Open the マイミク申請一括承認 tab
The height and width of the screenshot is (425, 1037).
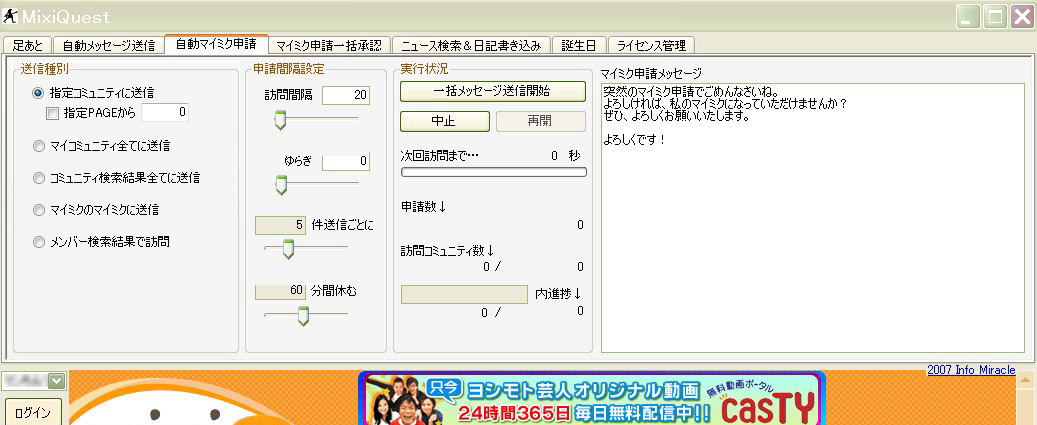tap(329, 46)
